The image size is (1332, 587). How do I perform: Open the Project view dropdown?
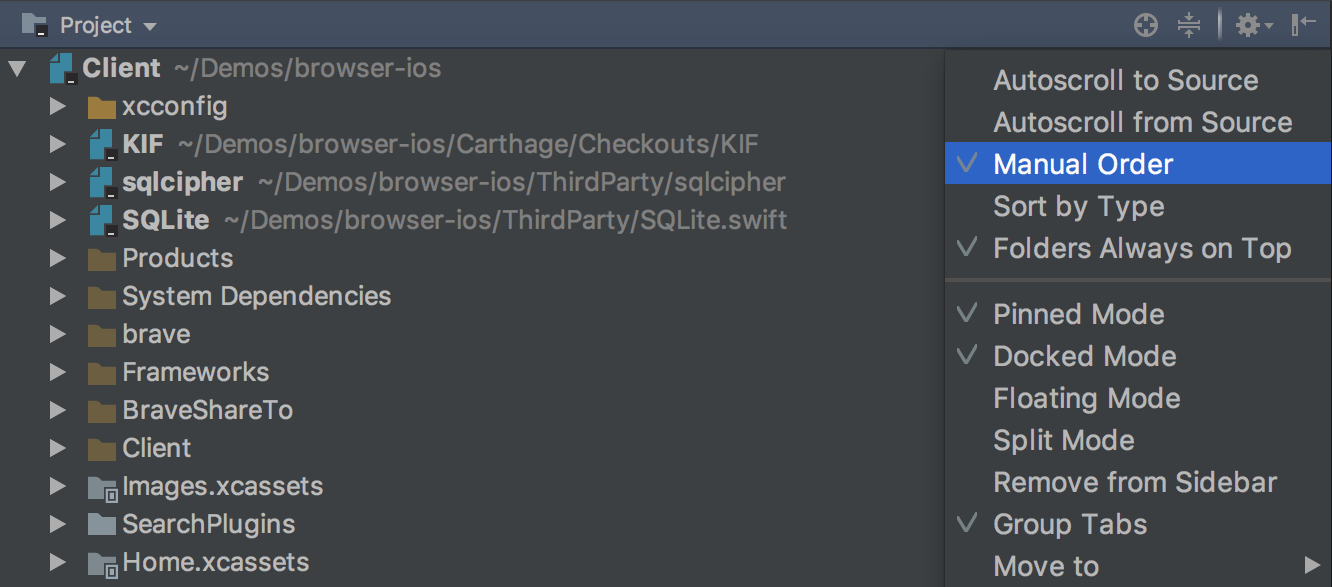[108, 25]
